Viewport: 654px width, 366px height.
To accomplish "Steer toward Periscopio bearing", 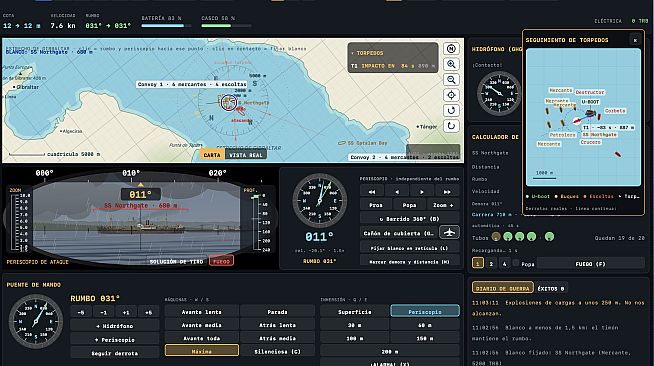I will click(115, 340).
